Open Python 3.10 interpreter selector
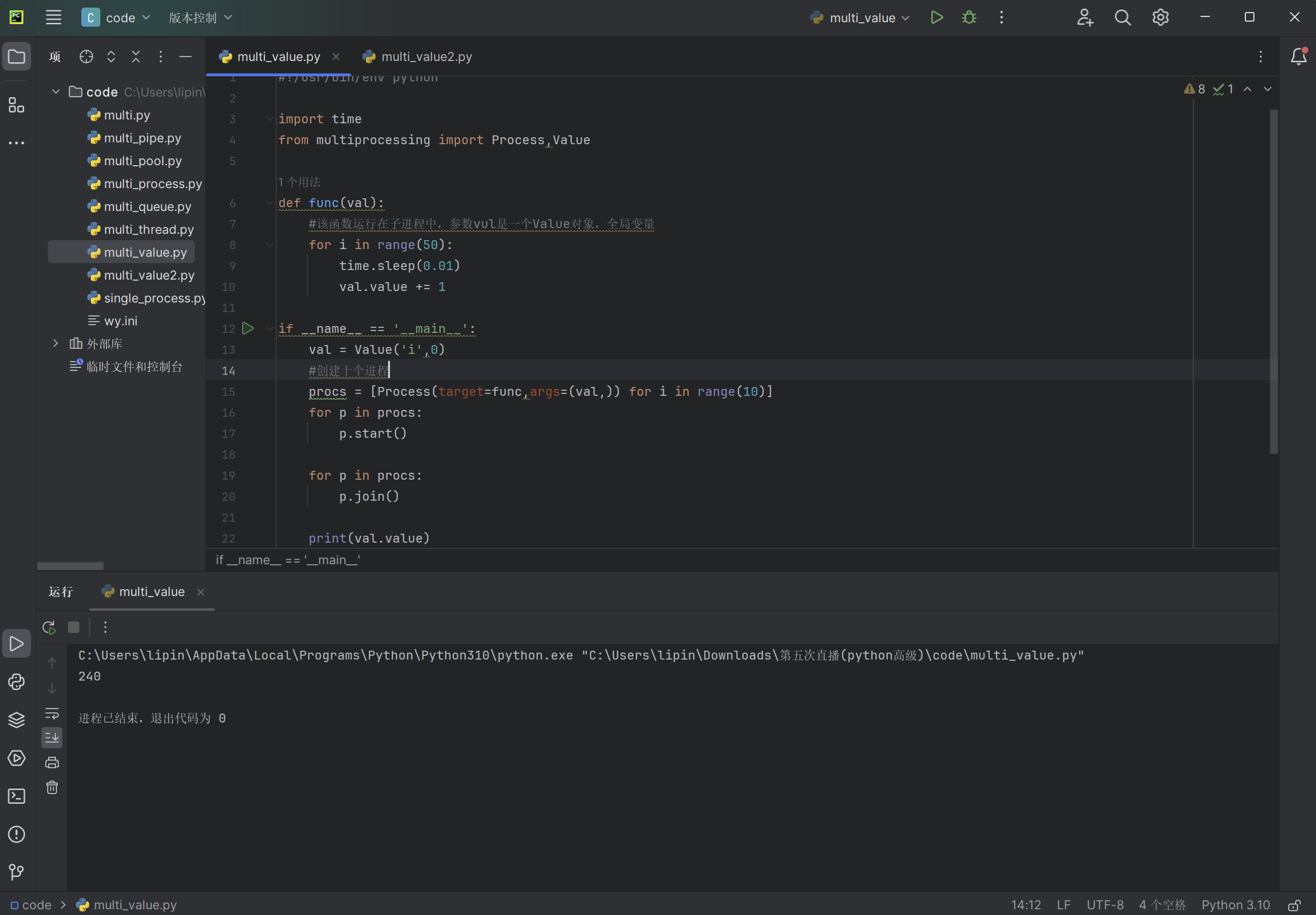 point(1236,905)
